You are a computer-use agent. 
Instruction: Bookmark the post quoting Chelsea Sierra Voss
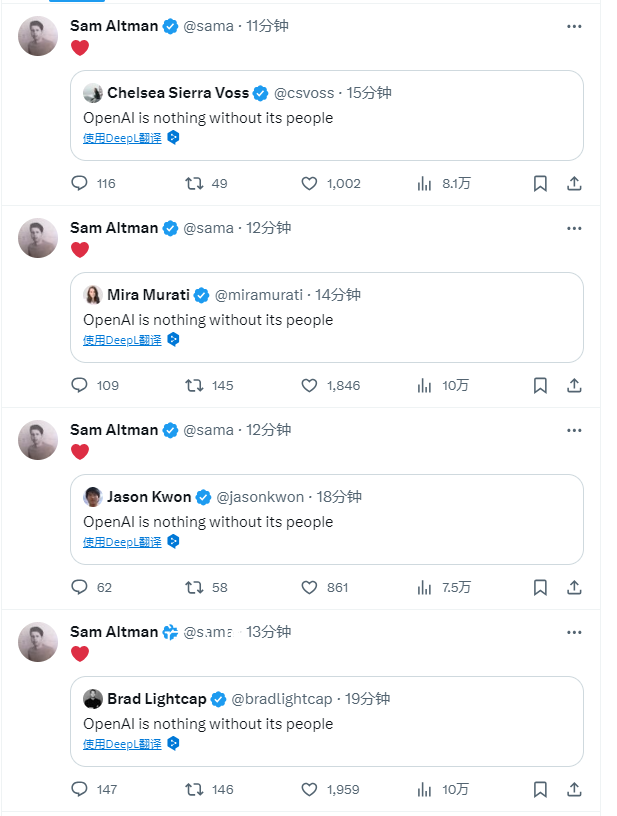click(x=540, y=184)
